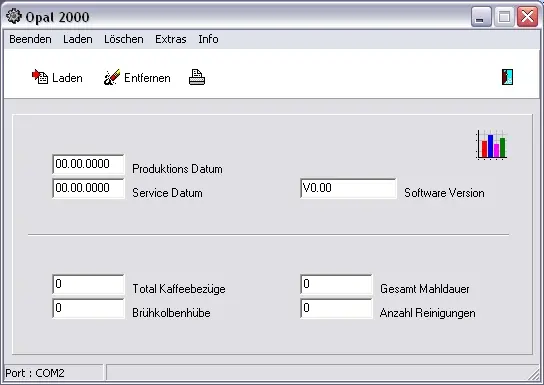Screen dimensions: 544x385
Task: Click the window resize grip corner
Action: tap(534, 375)
